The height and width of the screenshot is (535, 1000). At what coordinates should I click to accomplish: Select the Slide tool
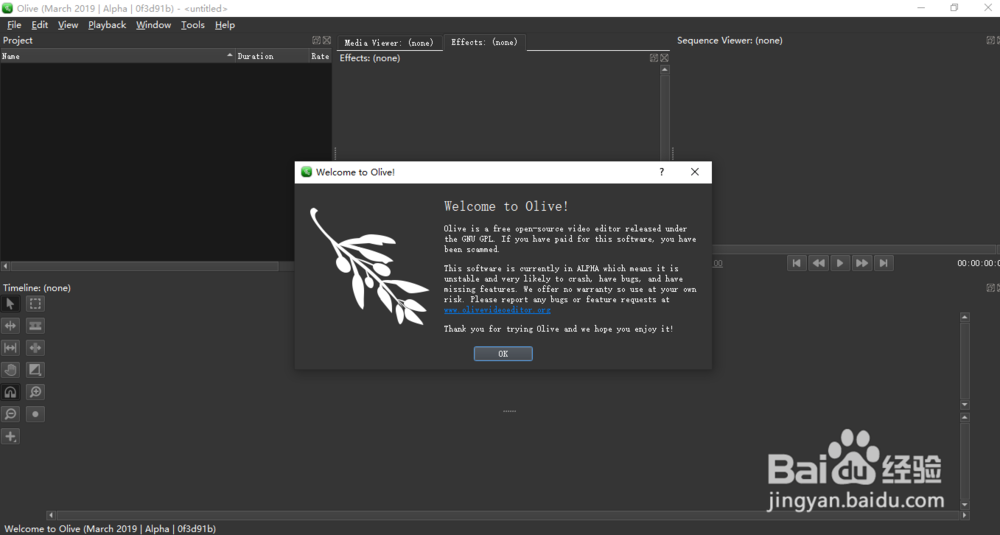tap(35, 348)
